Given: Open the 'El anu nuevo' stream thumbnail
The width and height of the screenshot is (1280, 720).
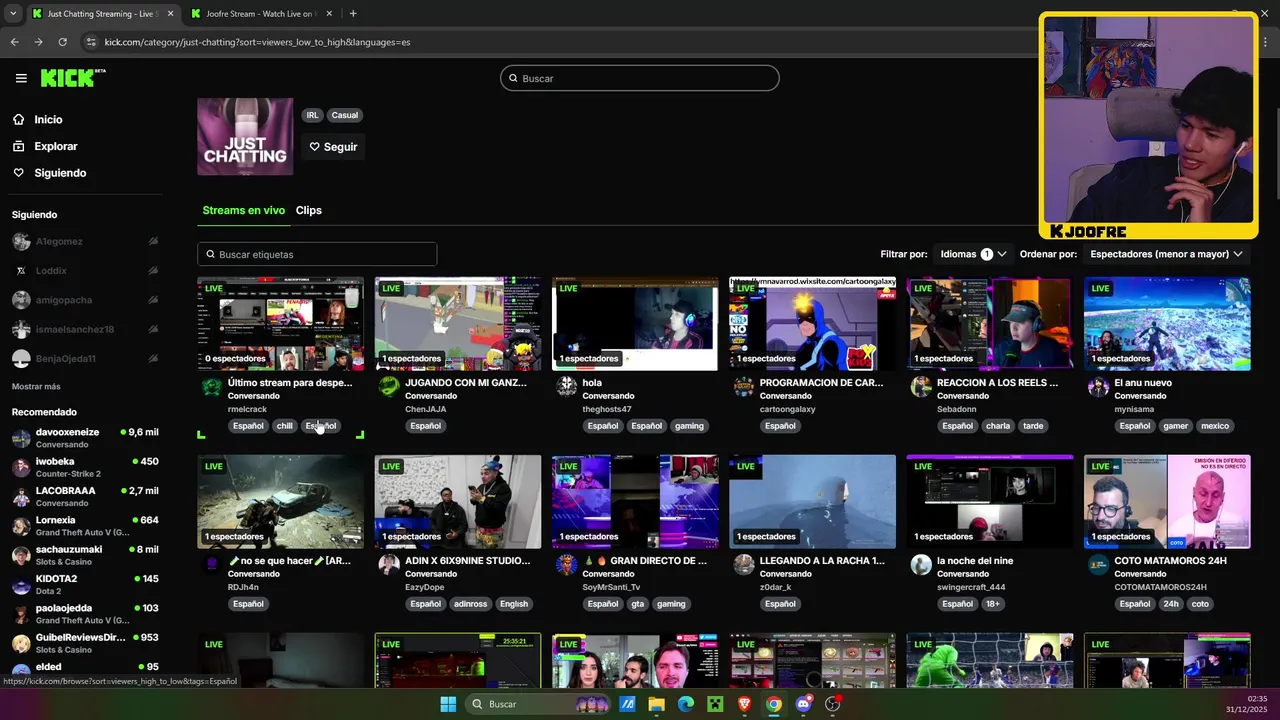Looking at the screenshot, I should tap(1167, 324).
